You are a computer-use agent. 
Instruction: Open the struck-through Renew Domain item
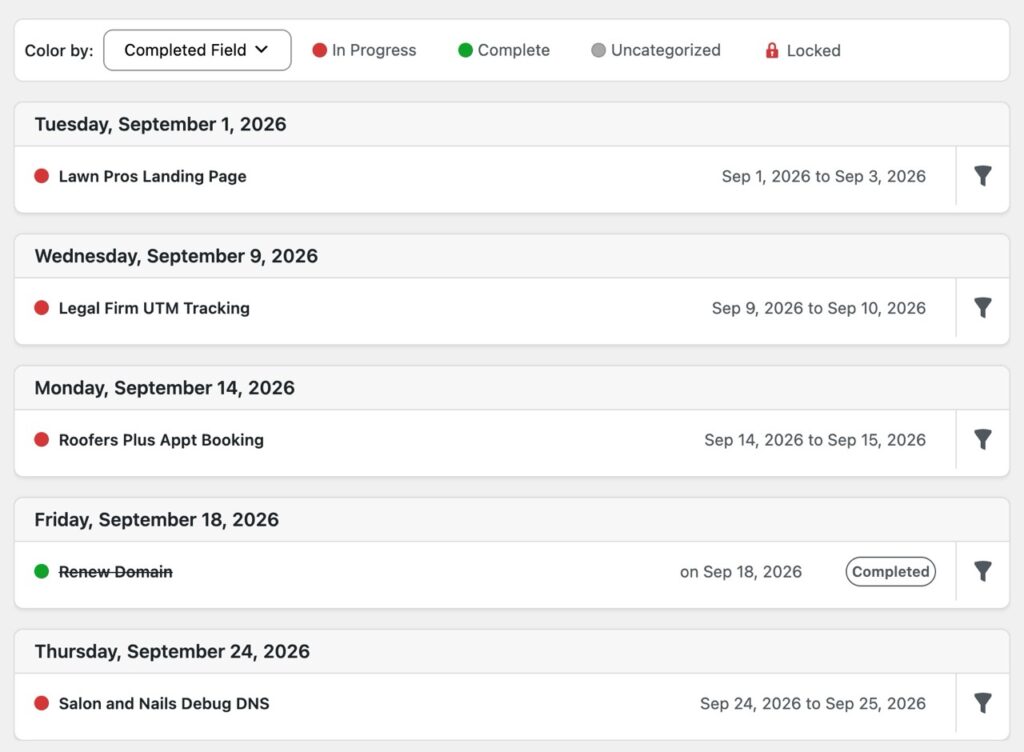pos(116,572)
